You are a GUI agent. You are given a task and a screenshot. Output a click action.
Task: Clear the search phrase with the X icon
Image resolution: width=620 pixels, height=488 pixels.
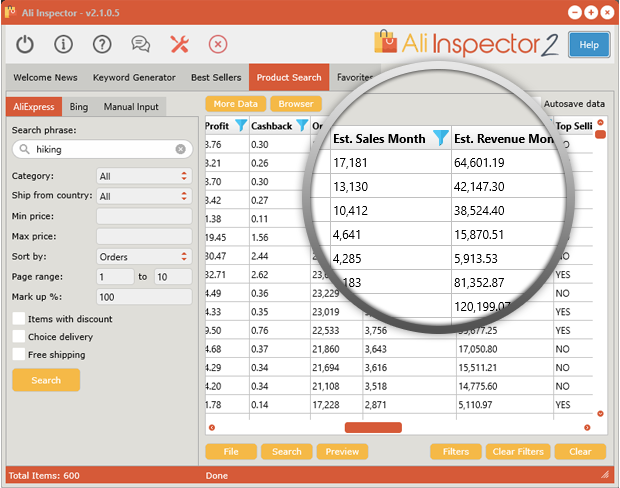(x=180, y=149)
